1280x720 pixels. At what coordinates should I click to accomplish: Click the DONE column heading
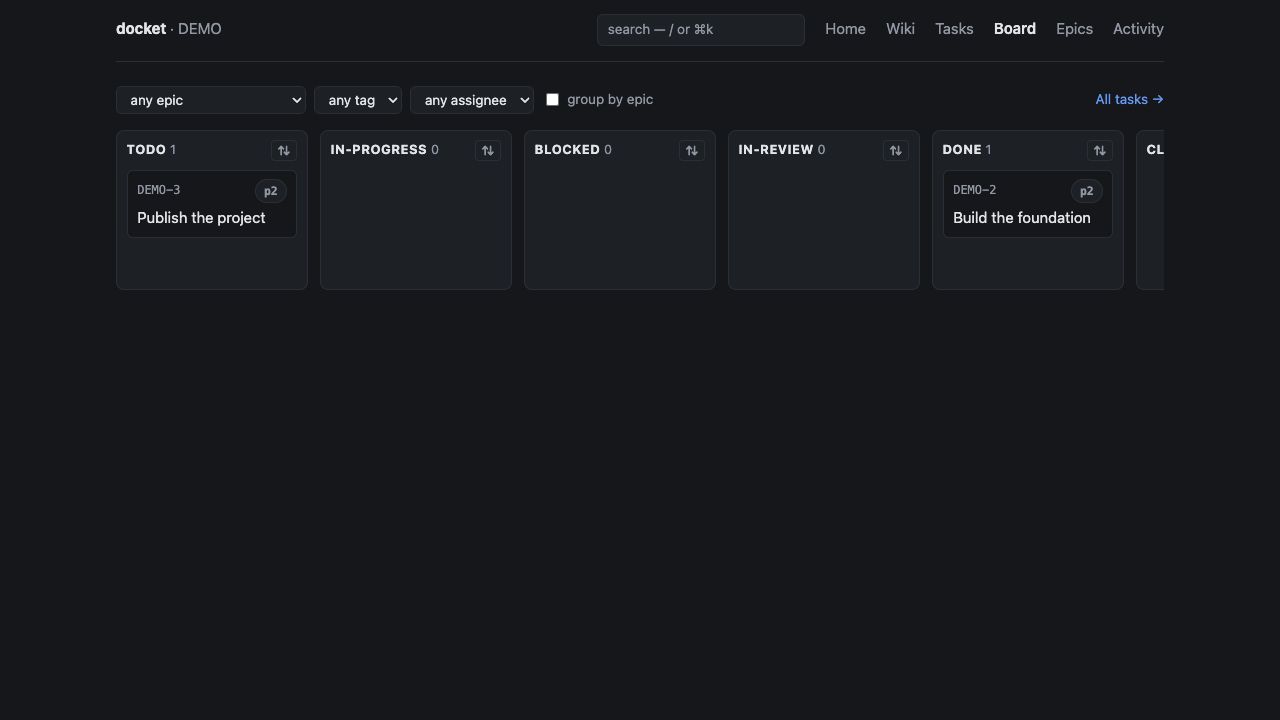pos(962,150)
